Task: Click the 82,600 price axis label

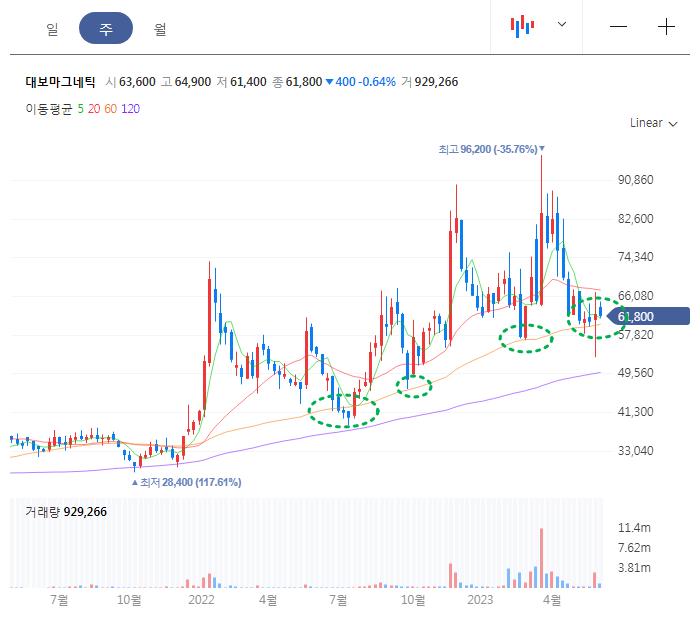Action: tap(635, 219)
